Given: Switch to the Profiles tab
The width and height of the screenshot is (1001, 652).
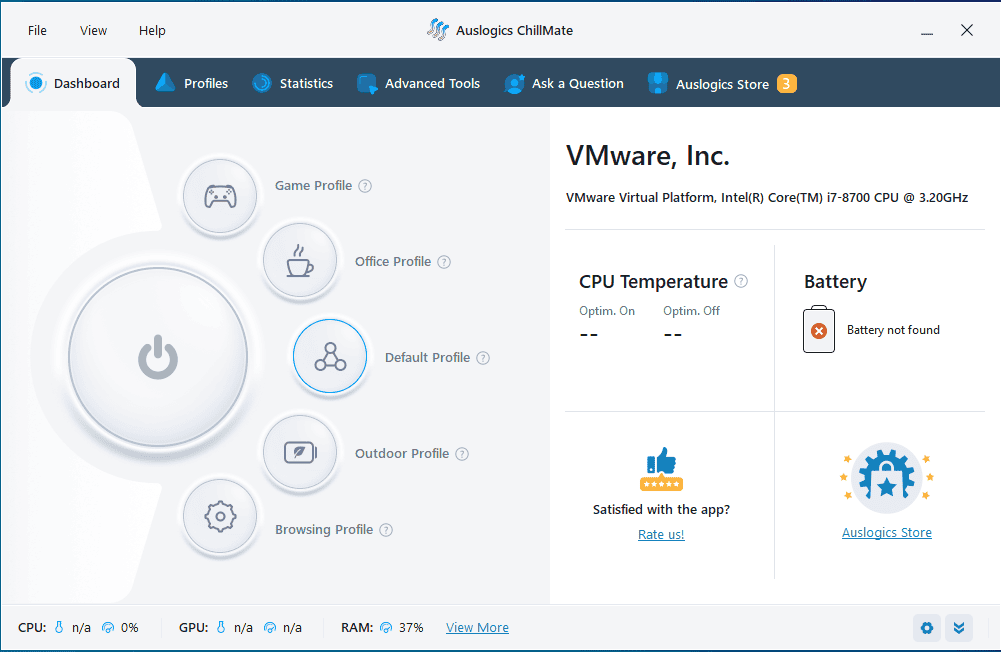Looking at the screenshot, I should [x=192, y=83].
